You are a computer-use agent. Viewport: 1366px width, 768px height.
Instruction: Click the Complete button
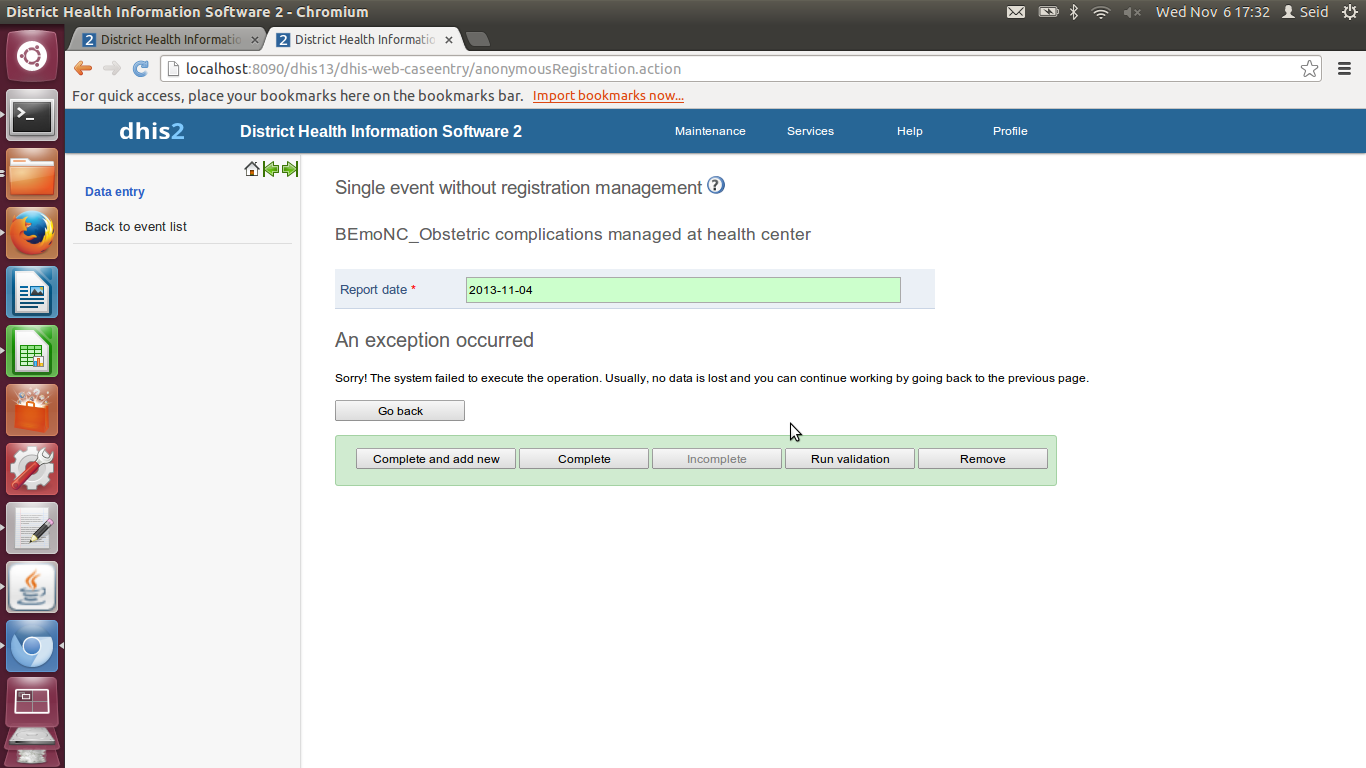pos(584,459)
